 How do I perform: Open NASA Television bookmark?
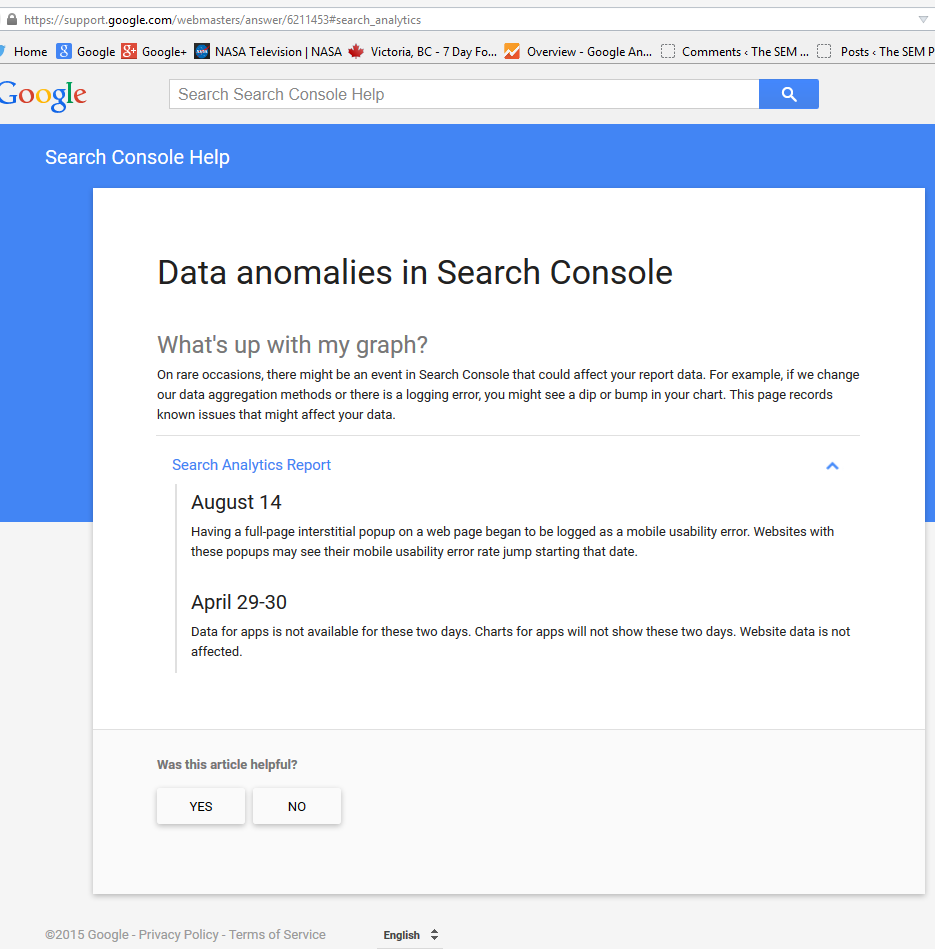click(x=268, y=51)
